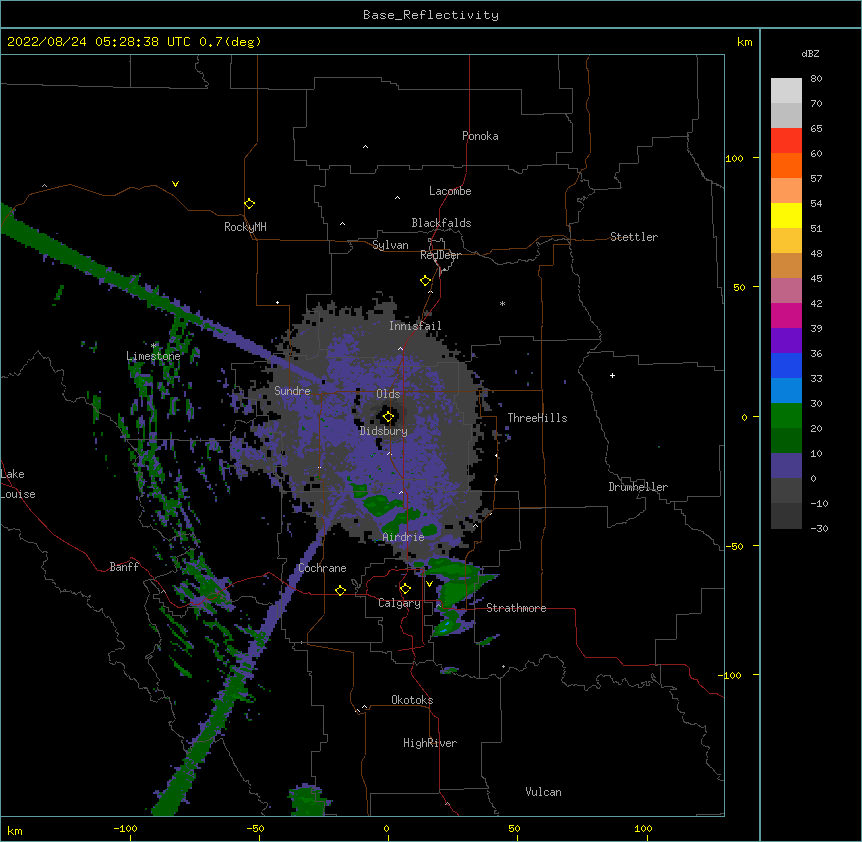Click the Calgary city label
Viewport: 862px width, 842px height.
point(400,603)
